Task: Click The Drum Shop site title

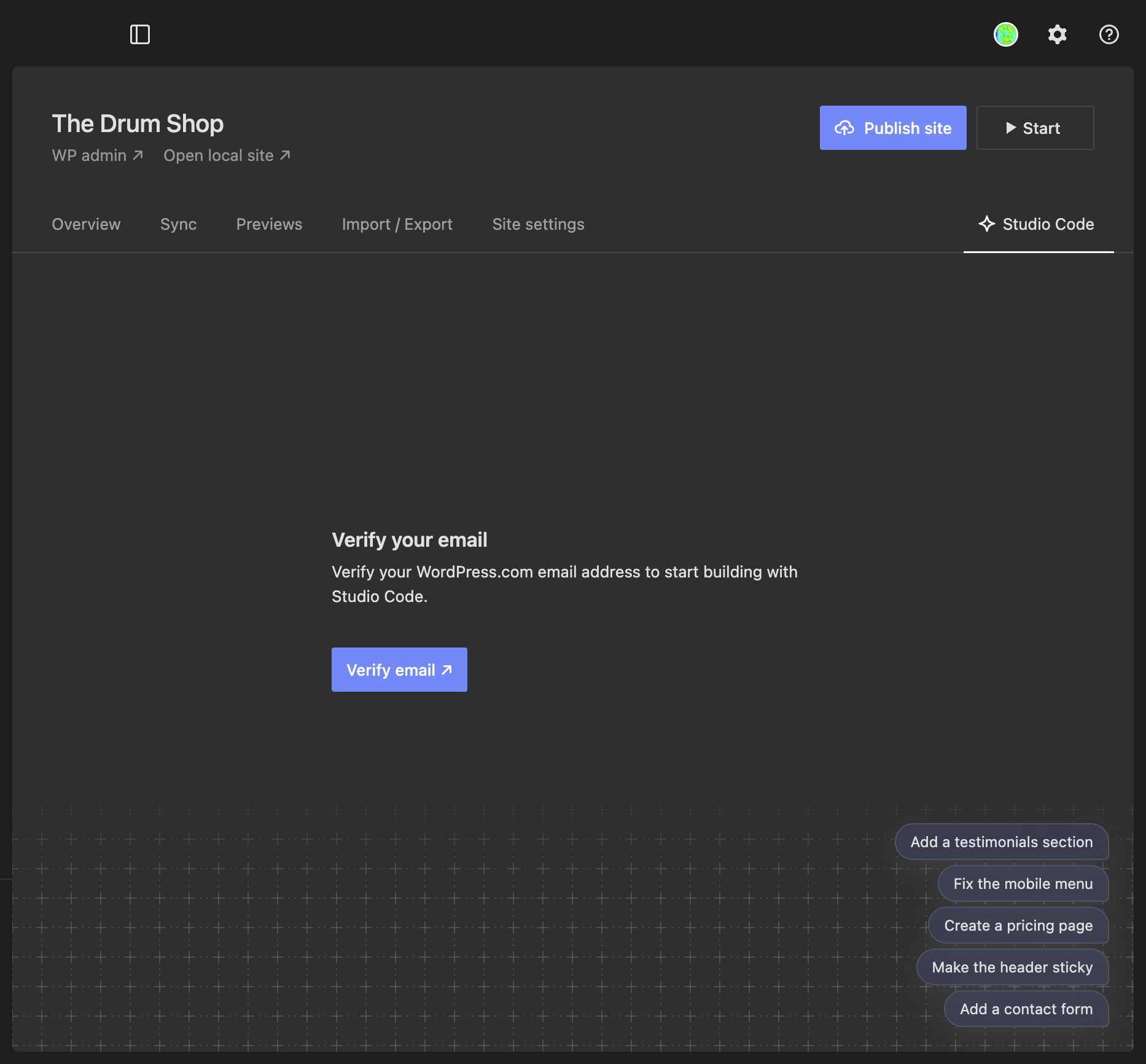Action: click(138, 123)
